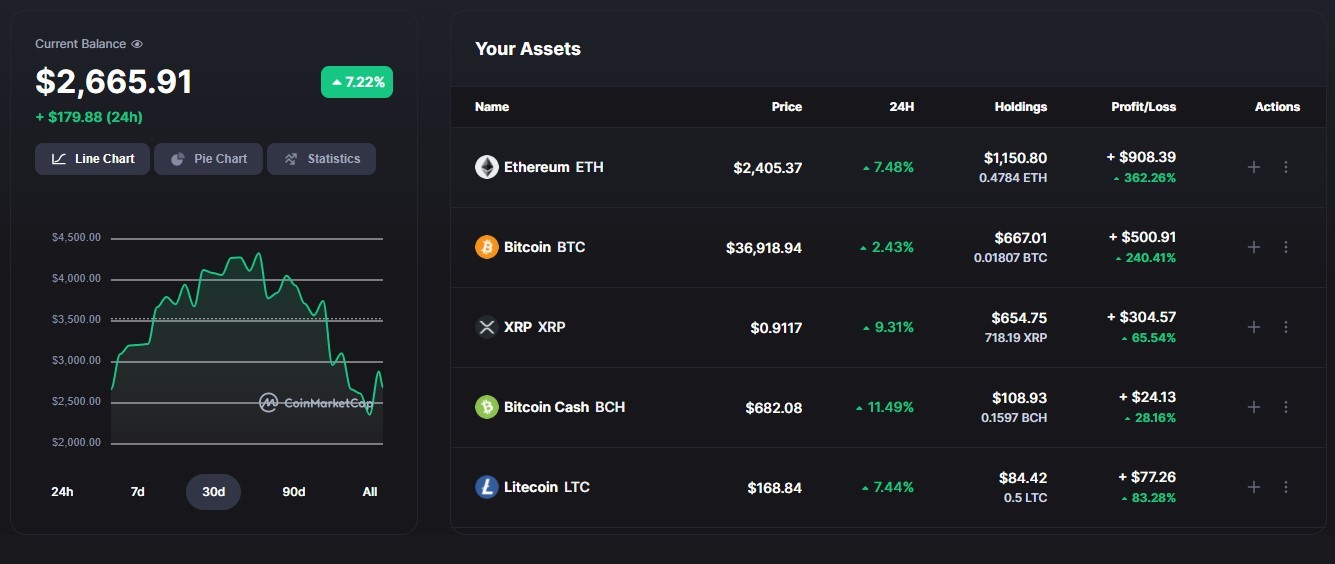Add transaction with Litecoin plus icon
1335x564 pixels.
pos(1254,487)
